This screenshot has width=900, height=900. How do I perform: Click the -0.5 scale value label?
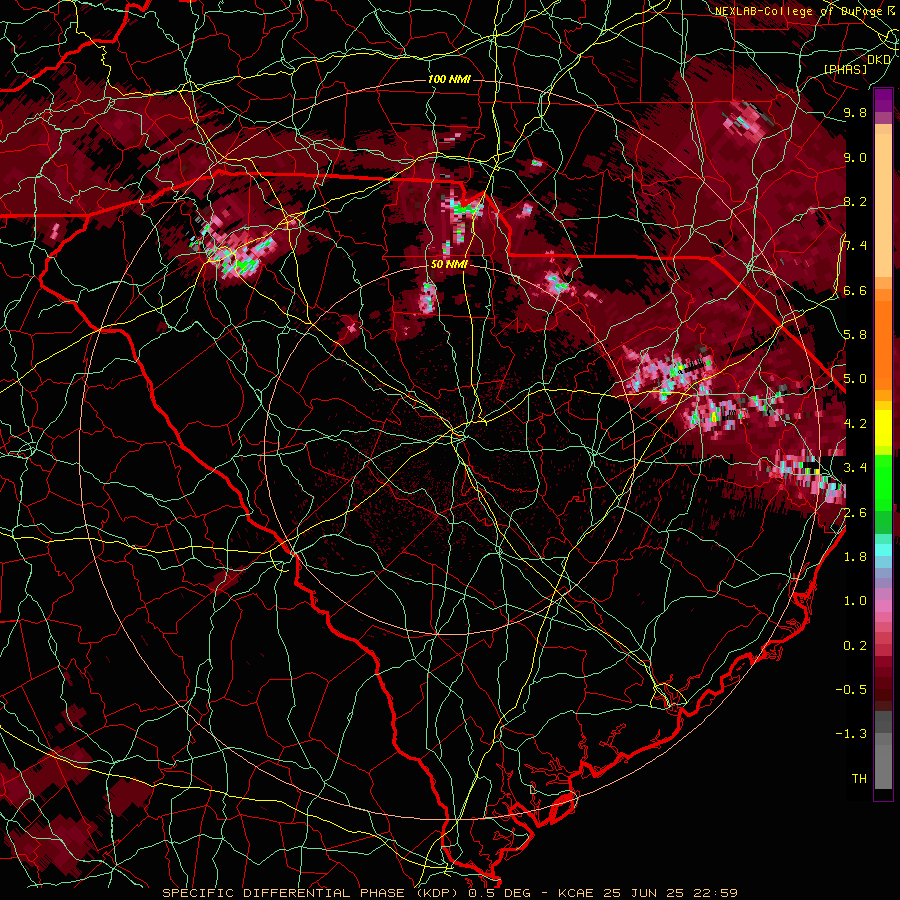851,689
